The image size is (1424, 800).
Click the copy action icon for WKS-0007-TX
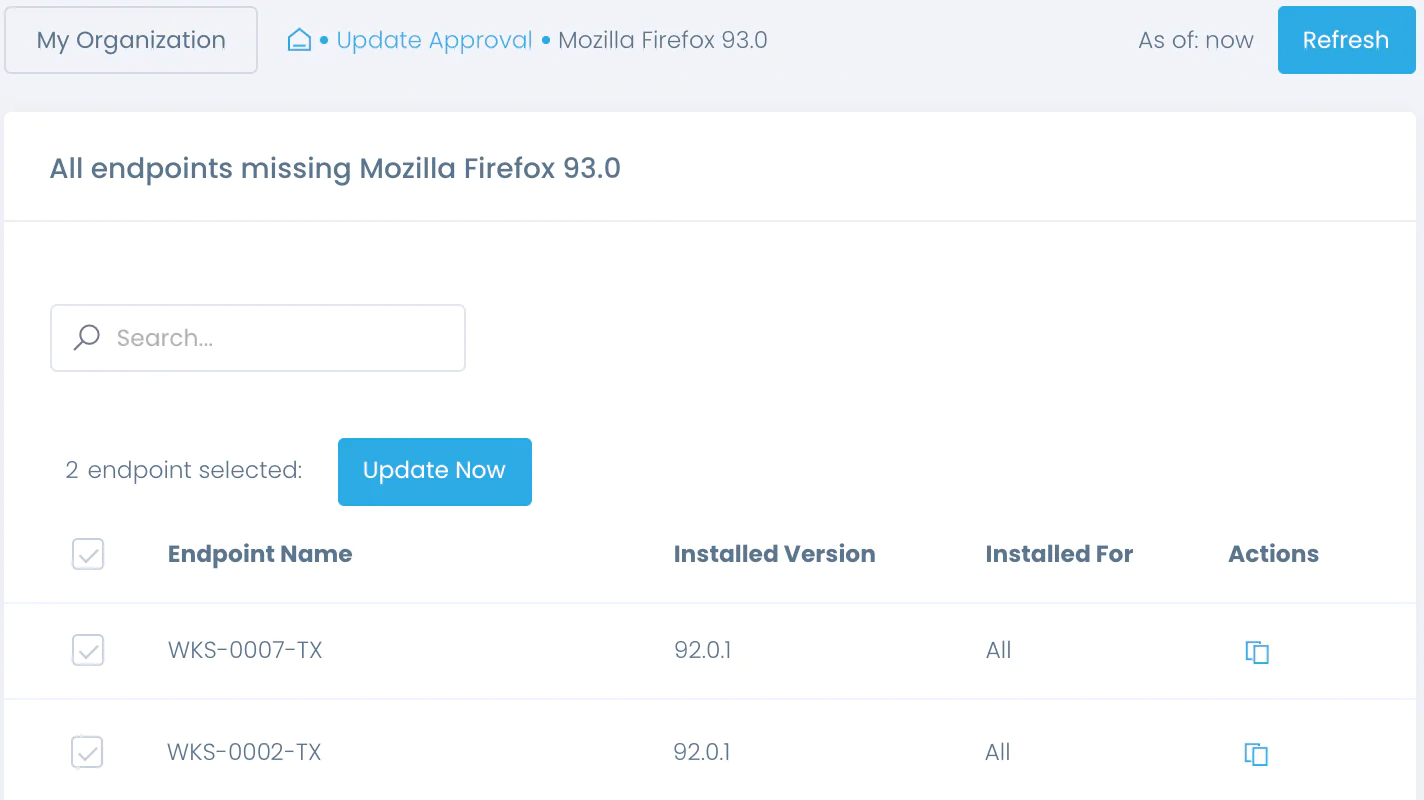pyautogui.click(x=1256, y=652)
